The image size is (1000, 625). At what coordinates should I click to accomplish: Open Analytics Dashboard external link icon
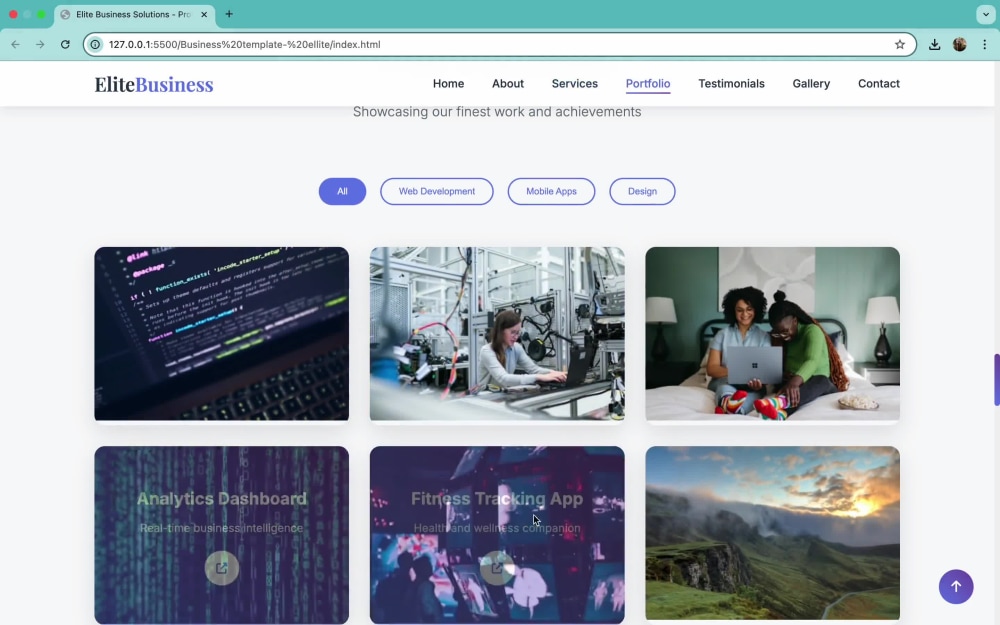click(x=221, y=568)
